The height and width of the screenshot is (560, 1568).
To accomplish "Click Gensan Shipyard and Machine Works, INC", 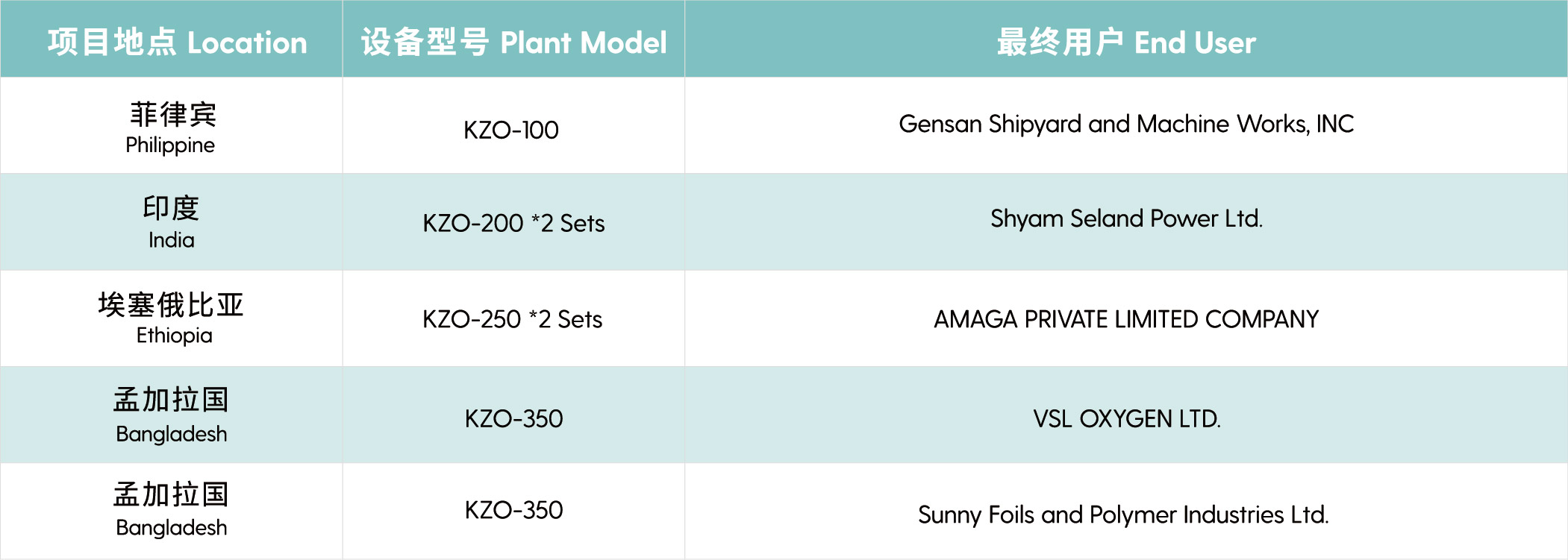I will coord(1126,124).
